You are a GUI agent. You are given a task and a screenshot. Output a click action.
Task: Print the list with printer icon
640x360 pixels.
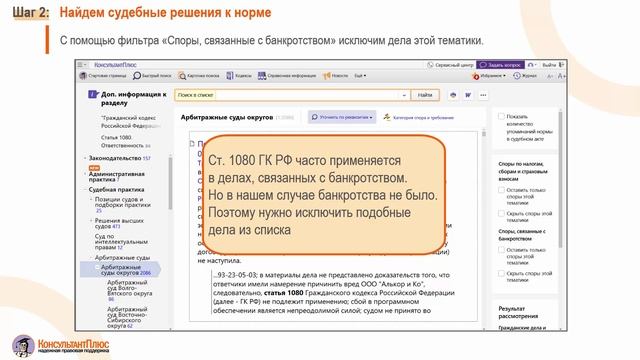point(453,95)
